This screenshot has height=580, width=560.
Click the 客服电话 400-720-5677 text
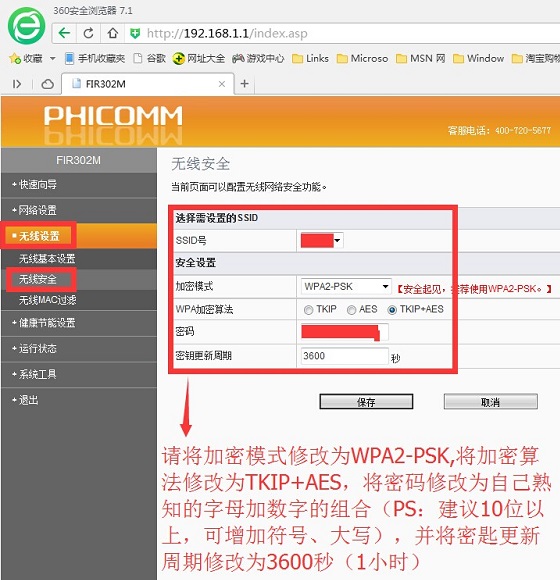point(499,131)
